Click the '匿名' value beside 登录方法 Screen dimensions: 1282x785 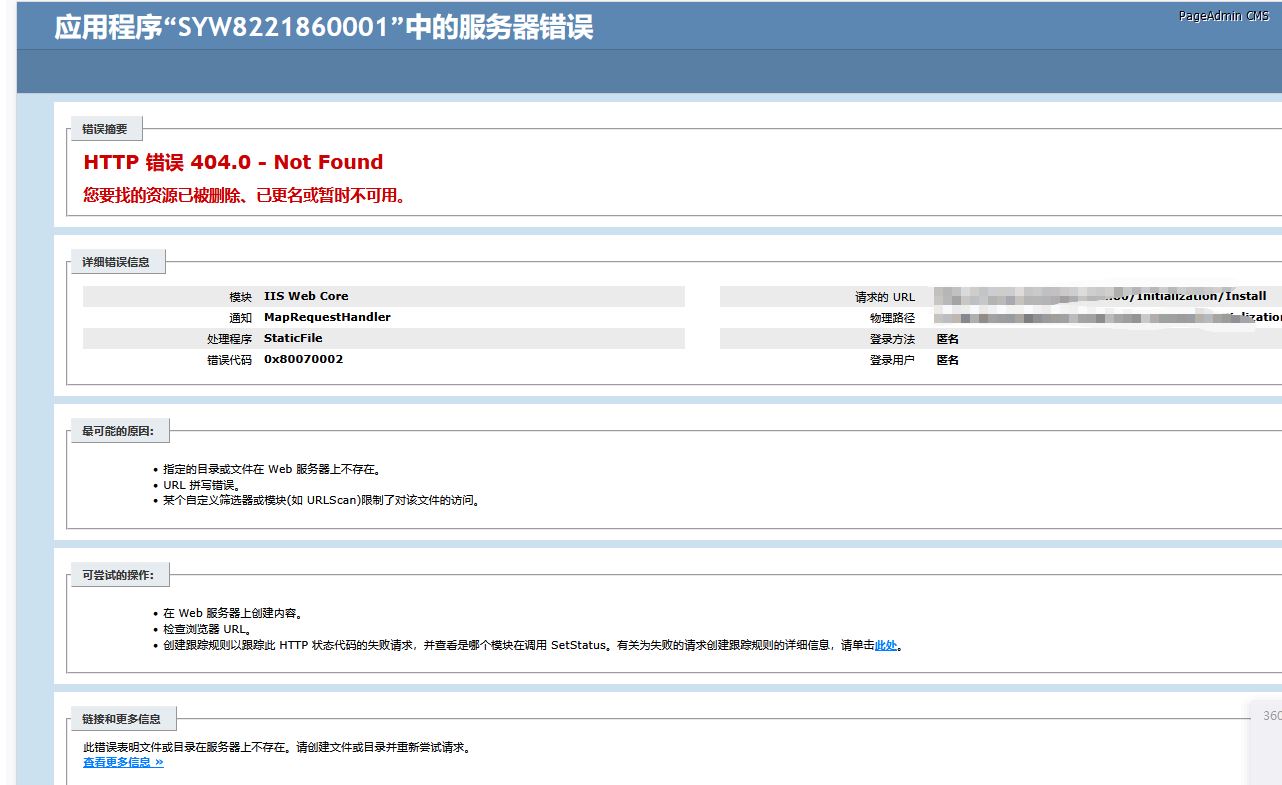pyautogui.click(x=947, y=340)
